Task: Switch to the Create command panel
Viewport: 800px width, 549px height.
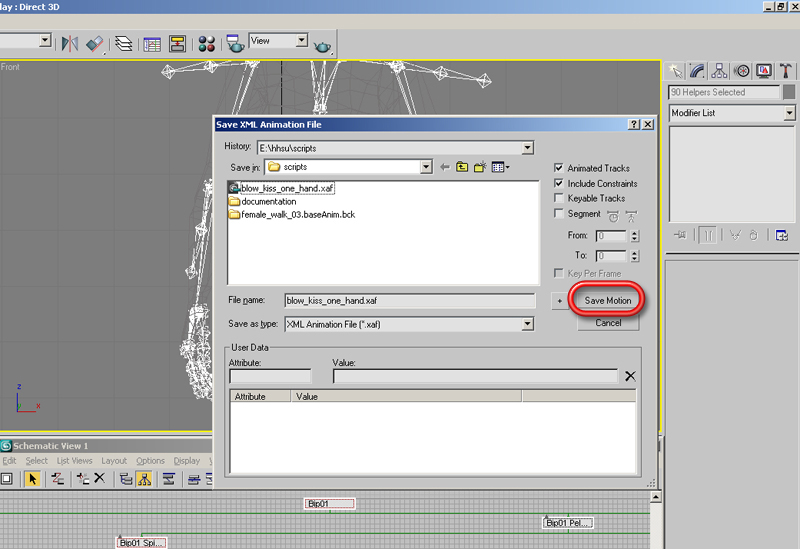Action: pos(676,71)
